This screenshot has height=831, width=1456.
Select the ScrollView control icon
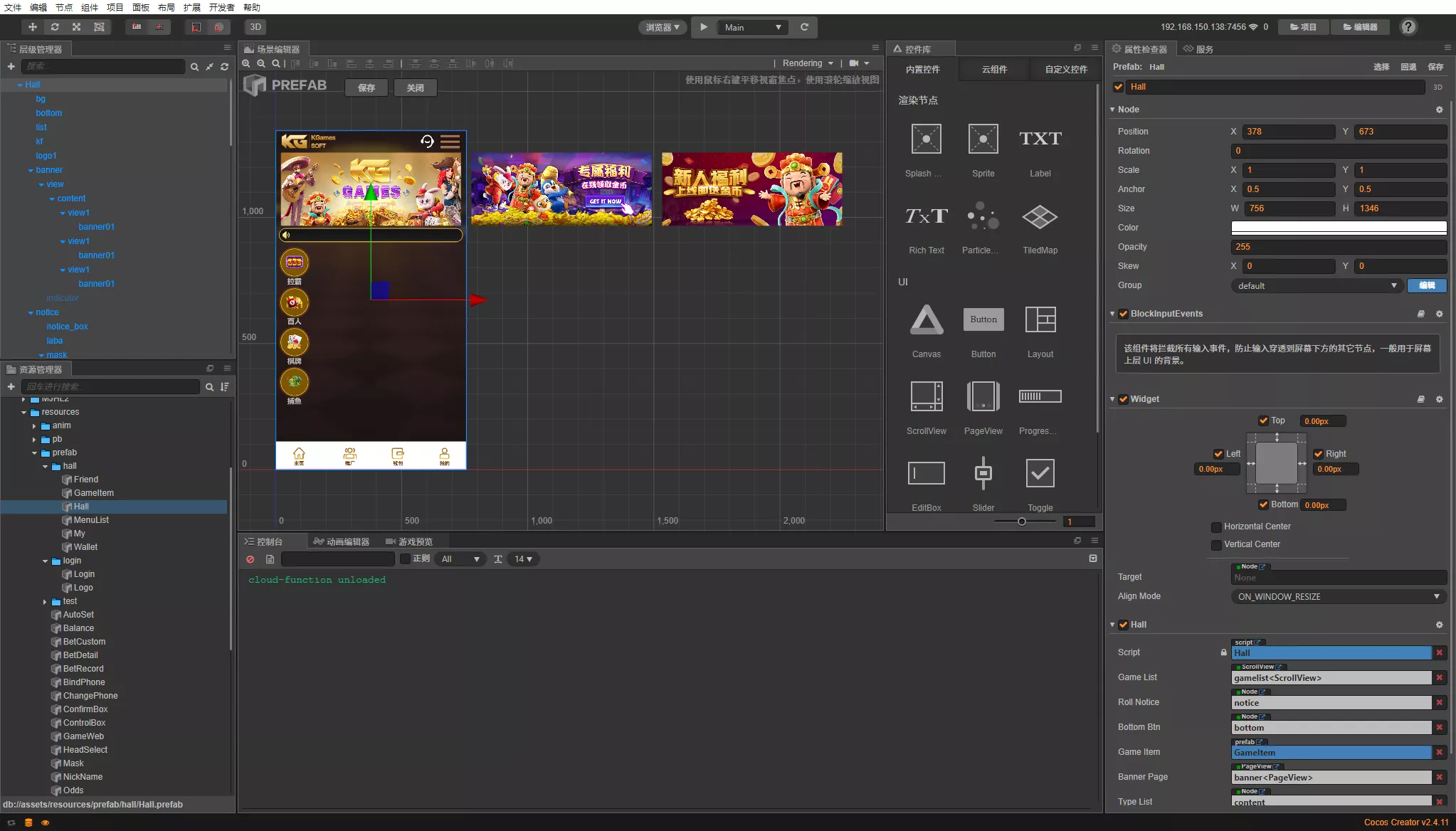[926, 397]
